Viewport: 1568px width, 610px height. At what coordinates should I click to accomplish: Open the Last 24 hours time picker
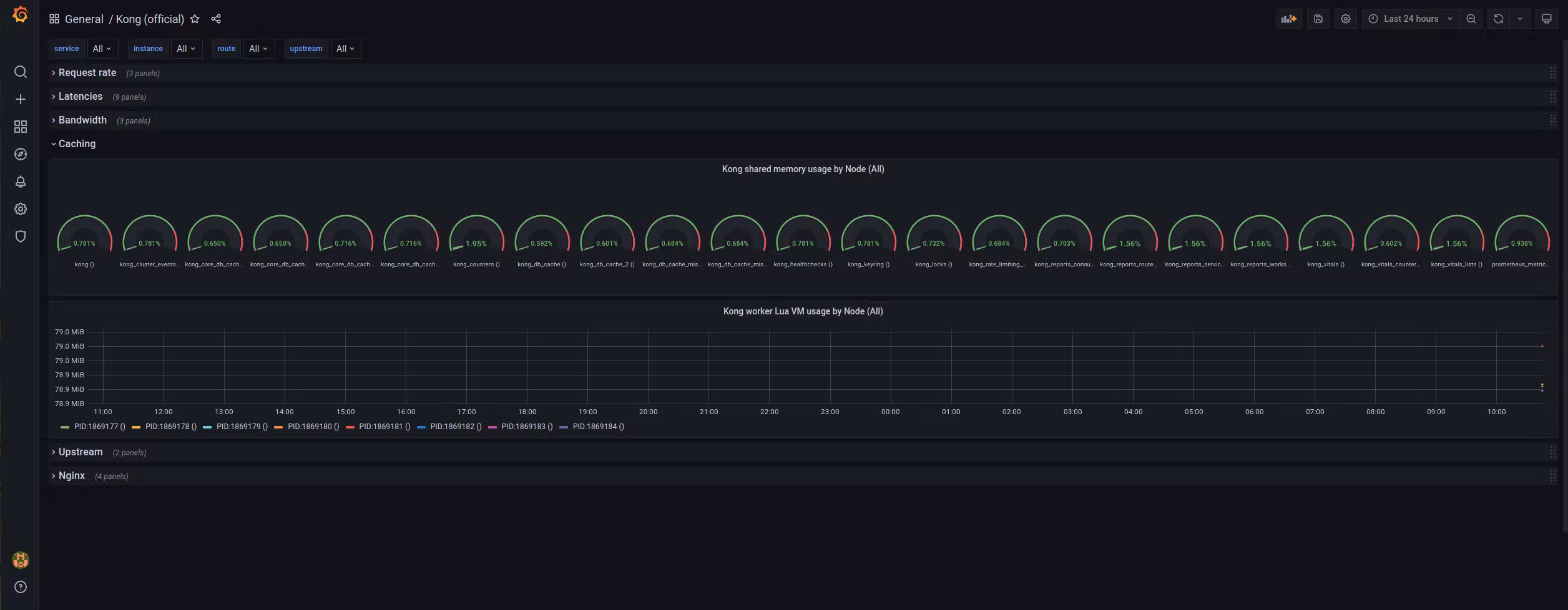coord(1411,19)
